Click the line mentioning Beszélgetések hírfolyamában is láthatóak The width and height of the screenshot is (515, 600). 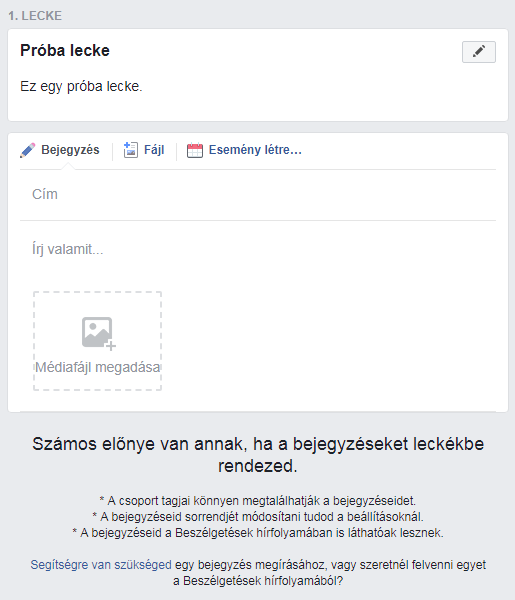pyautogui.click(x=258, y=533)
